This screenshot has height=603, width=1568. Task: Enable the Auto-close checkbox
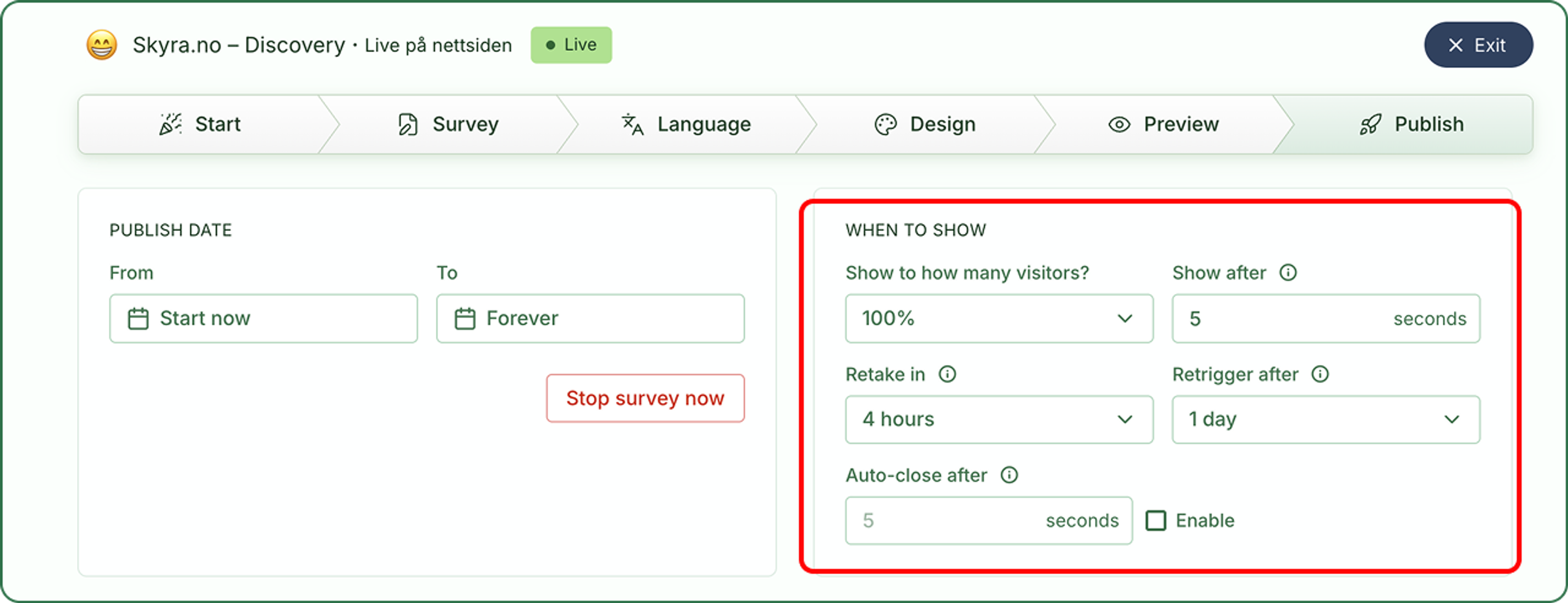click(1156, 521)
